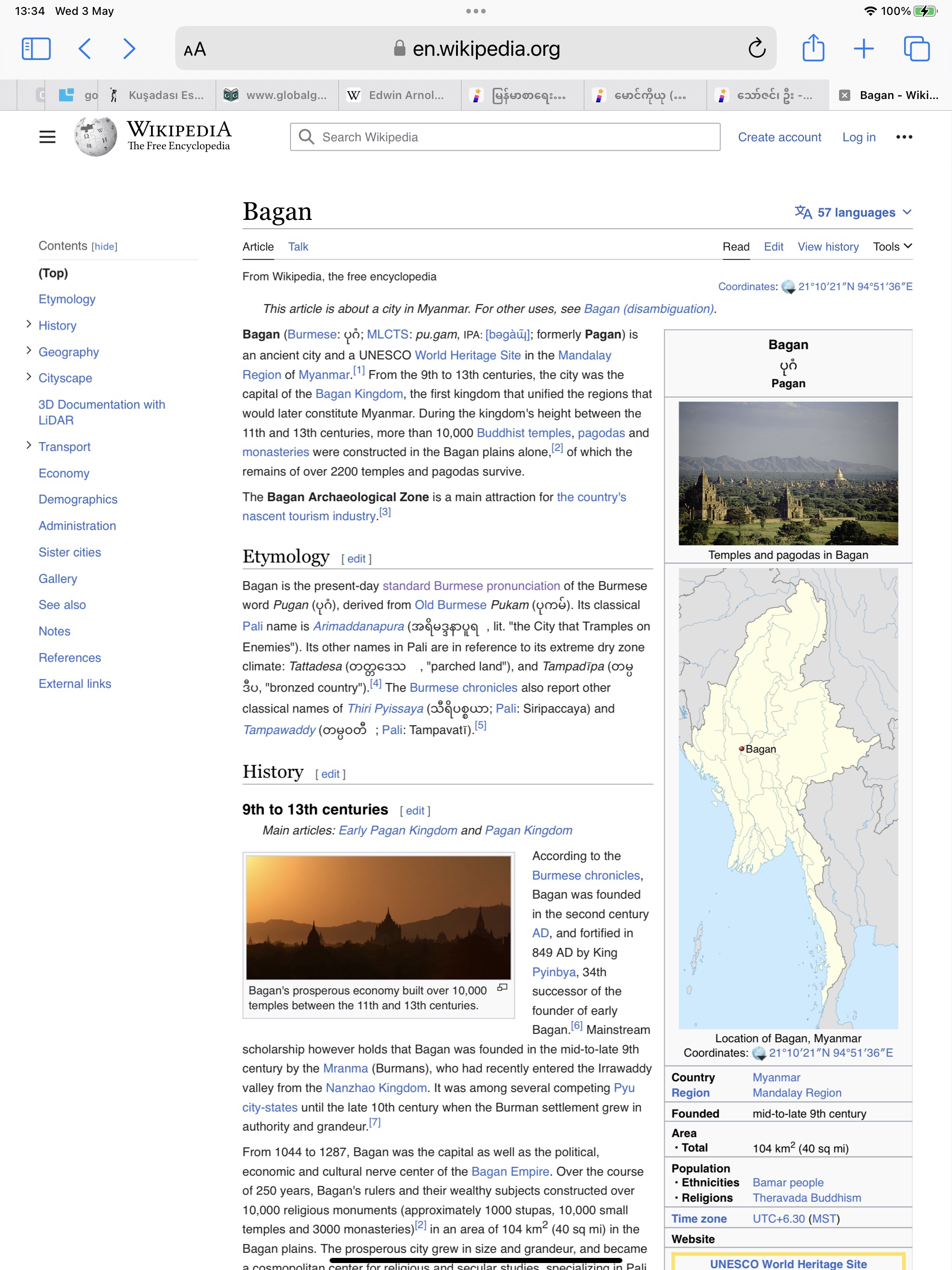This screenshot has height=1270, width=952.
Task: Open the three-dot personal tools menu
Action: click(x=904, y=137)
